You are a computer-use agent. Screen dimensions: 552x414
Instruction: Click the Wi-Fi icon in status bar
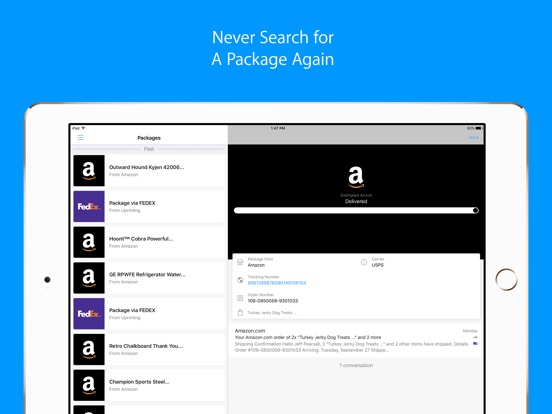(83, 128)
